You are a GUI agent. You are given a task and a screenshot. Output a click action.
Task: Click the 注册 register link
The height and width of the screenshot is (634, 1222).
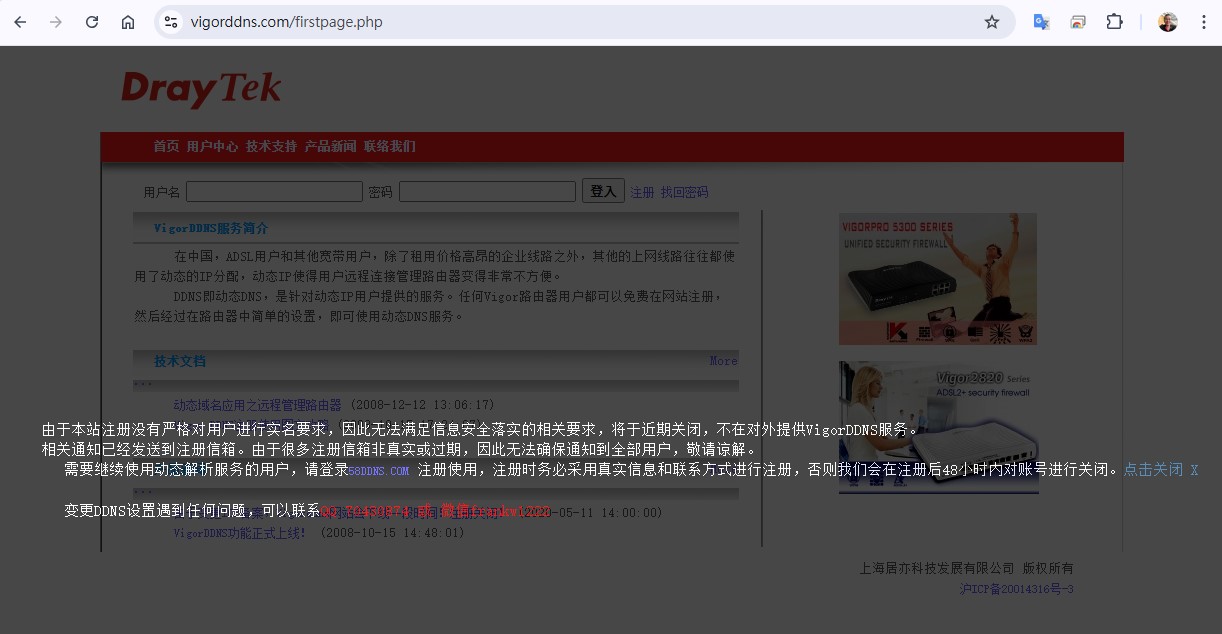pos(642,192)
